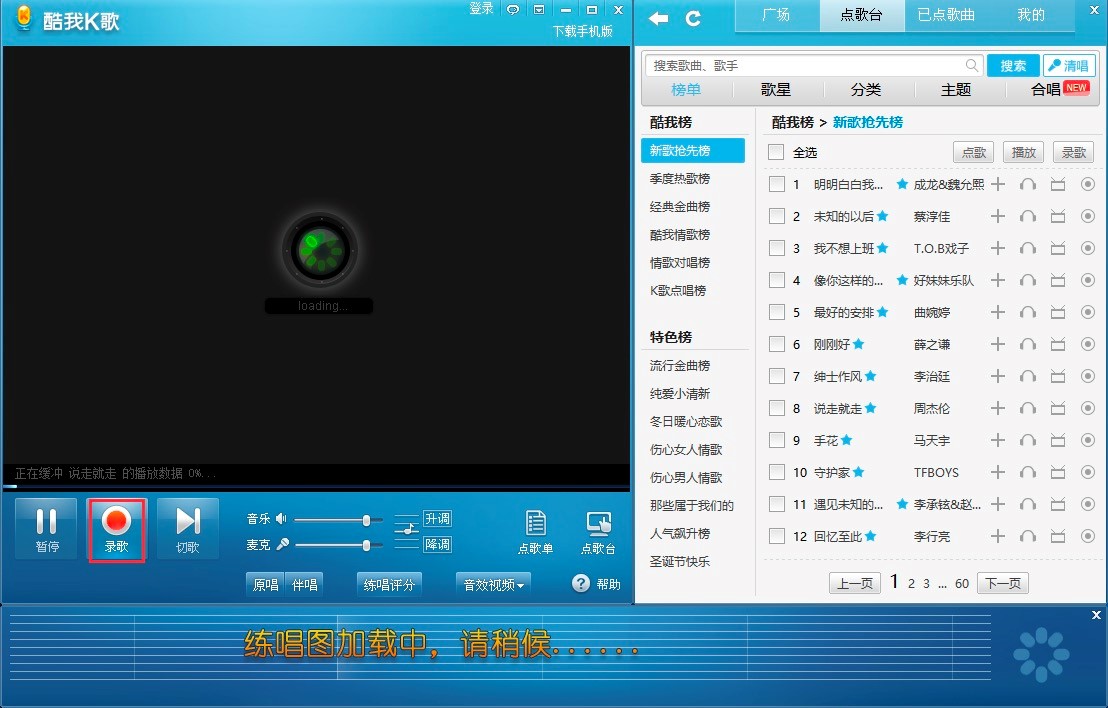Check the 全选 select-all checkbox

tap(776, 152)
